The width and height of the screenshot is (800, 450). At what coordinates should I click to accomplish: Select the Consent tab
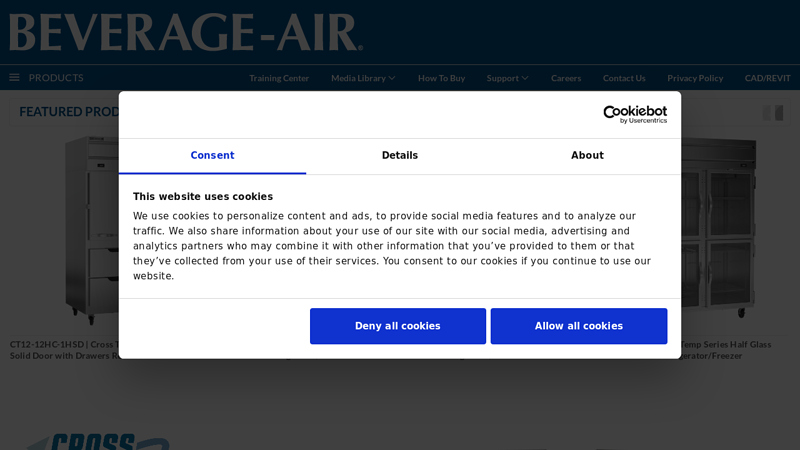point(212,156)
